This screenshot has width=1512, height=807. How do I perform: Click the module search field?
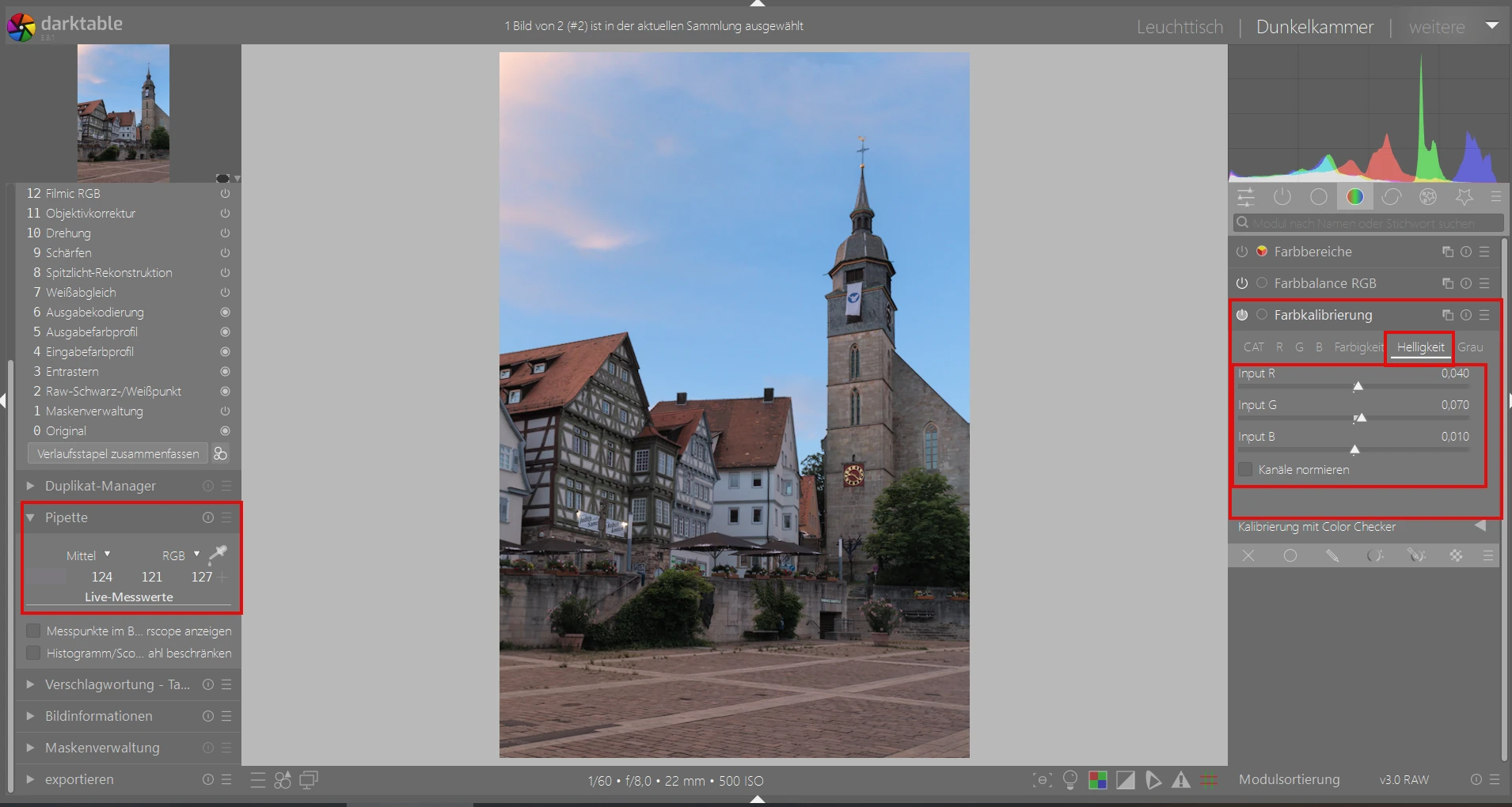1368,223
